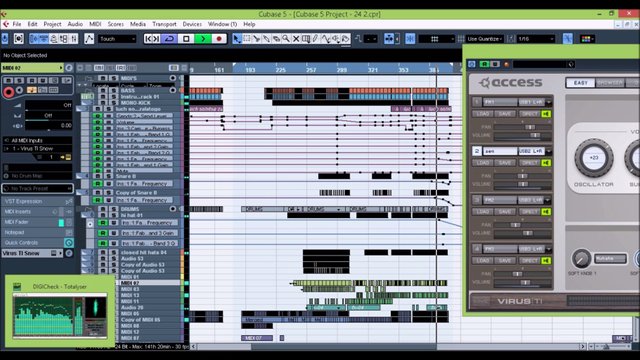Open the File menu
640x360 pixels.
[17, 24]
